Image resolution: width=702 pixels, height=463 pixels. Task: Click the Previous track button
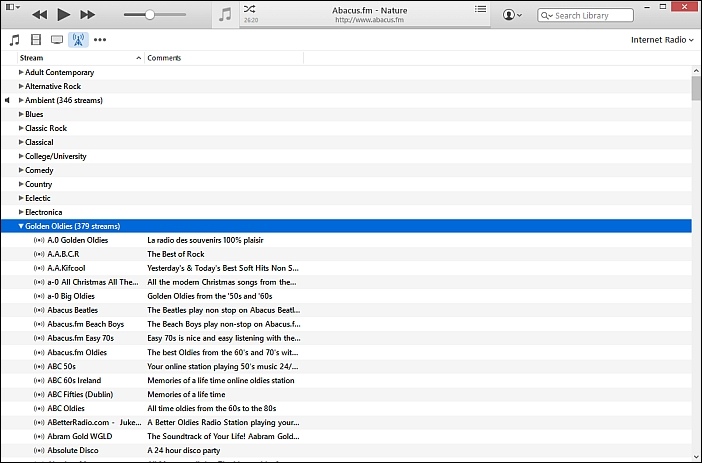pos(39,15)
